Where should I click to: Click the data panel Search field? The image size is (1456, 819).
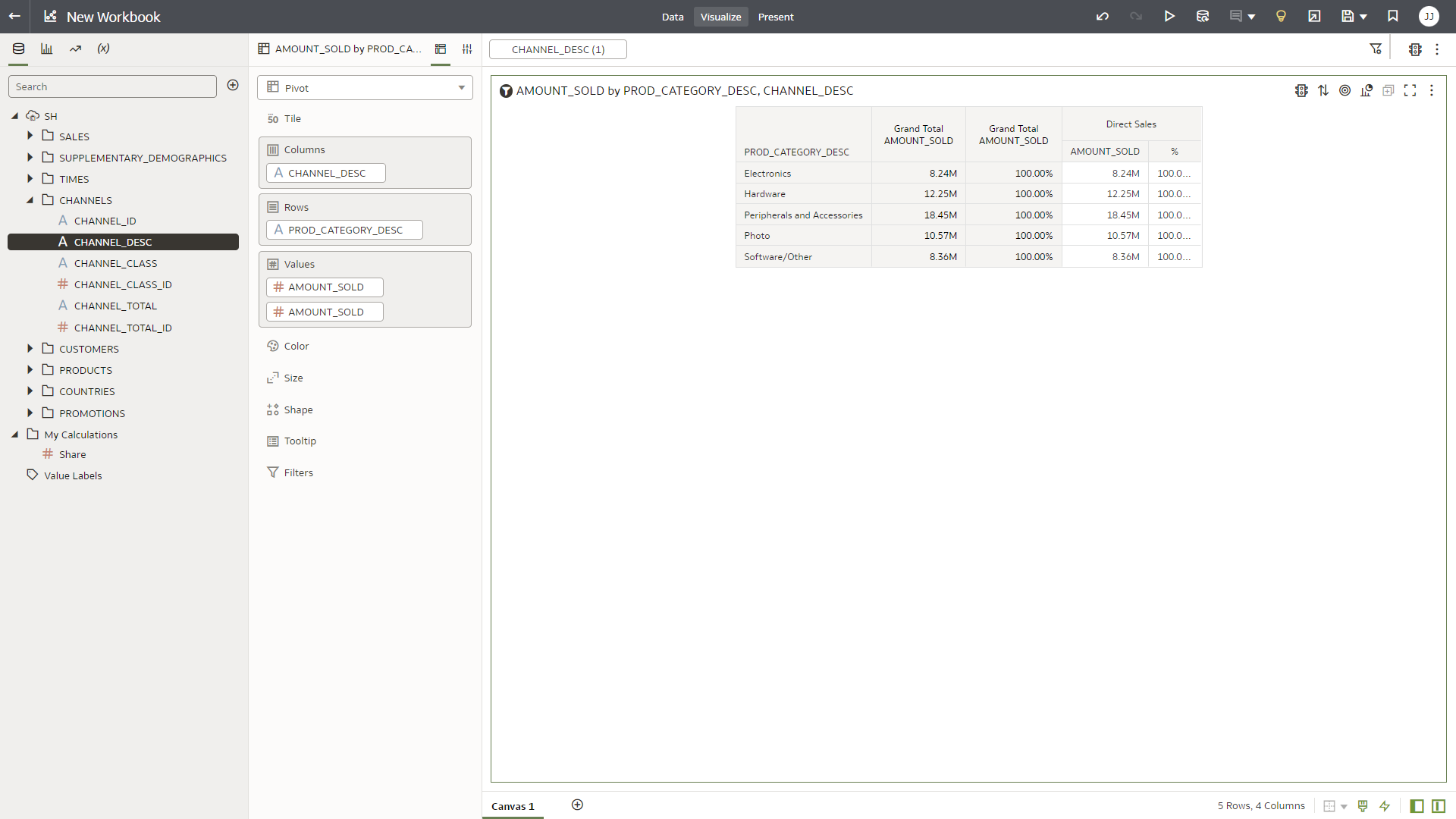click(x=112, y=86)
